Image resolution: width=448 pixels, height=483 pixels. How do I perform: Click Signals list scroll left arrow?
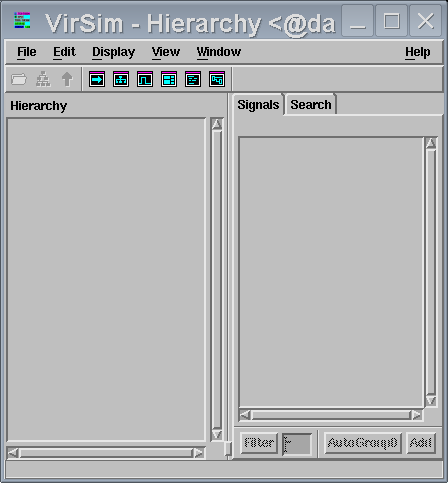point(245,415)
